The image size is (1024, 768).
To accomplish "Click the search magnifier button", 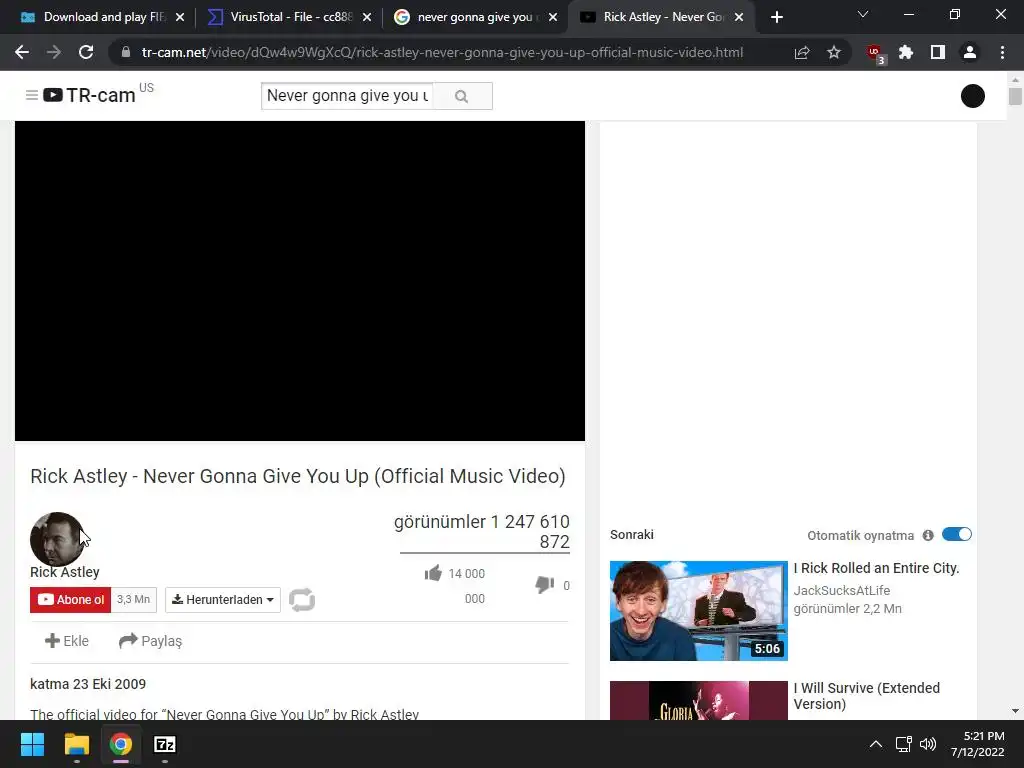I will click(462, 96).
